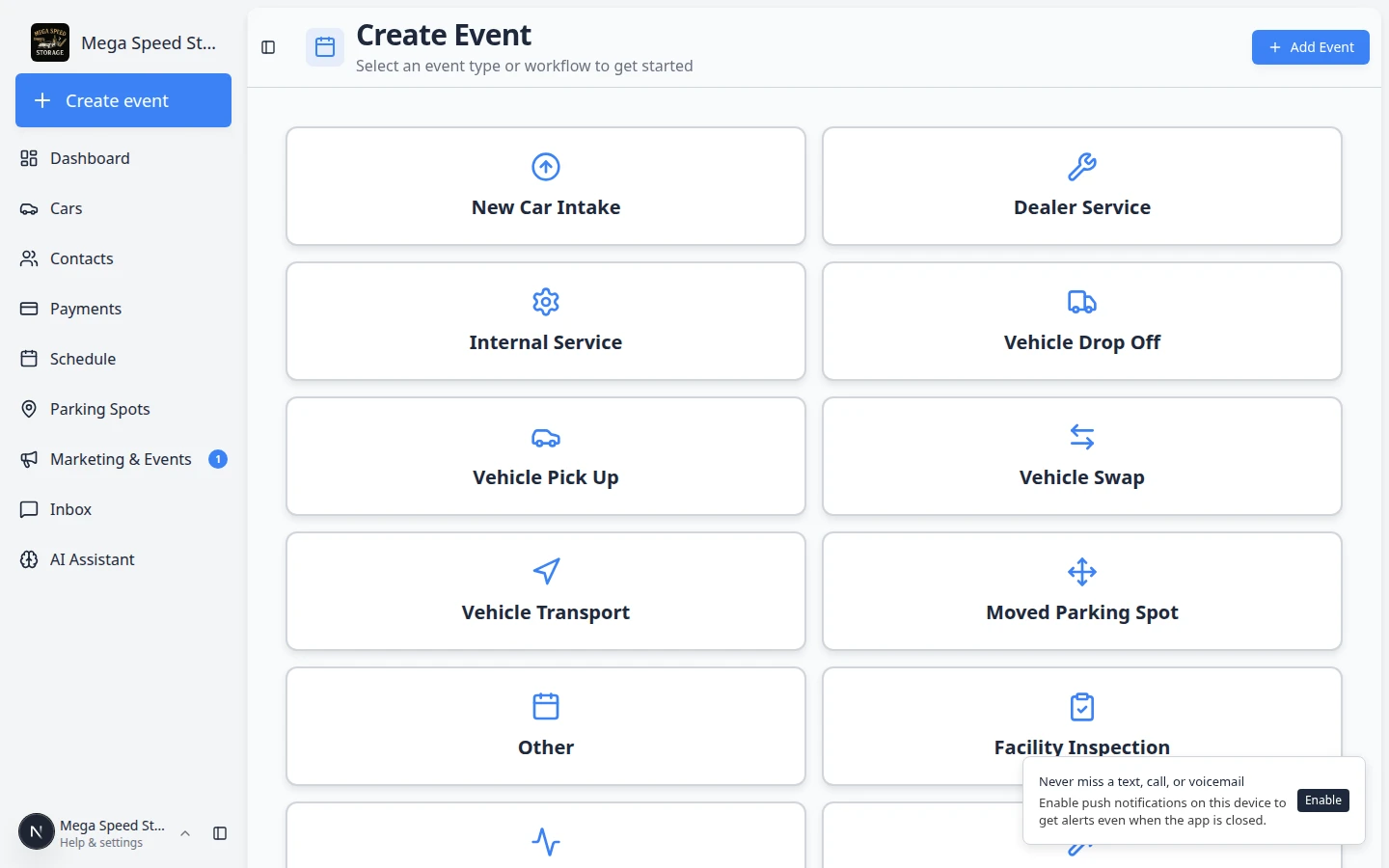Click the activity pulse icon in bottom card
The height and width of the screenshot is (868, 1389).
(546, 842)
